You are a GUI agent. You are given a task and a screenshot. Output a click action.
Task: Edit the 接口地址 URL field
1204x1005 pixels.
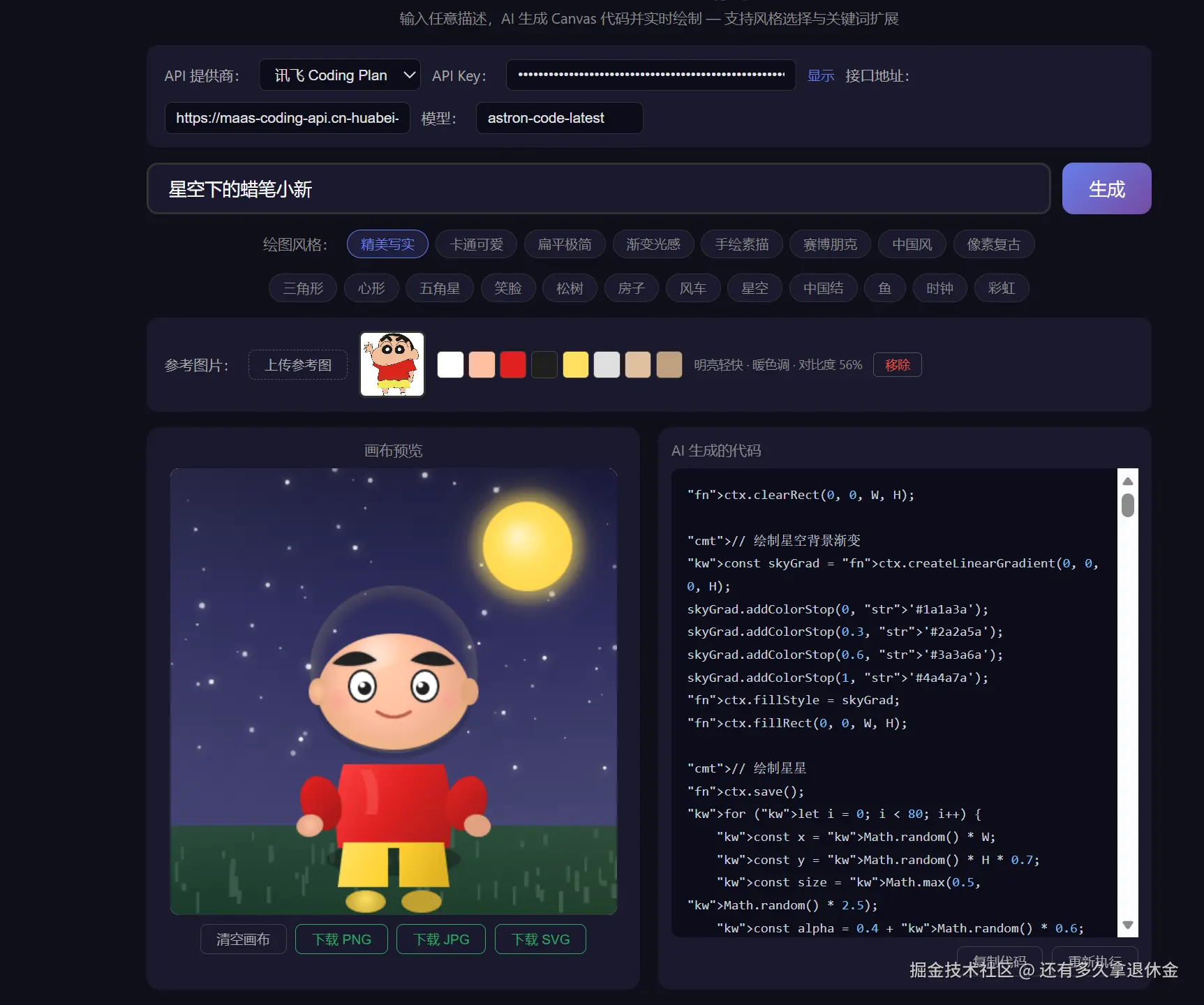point(288,118)
